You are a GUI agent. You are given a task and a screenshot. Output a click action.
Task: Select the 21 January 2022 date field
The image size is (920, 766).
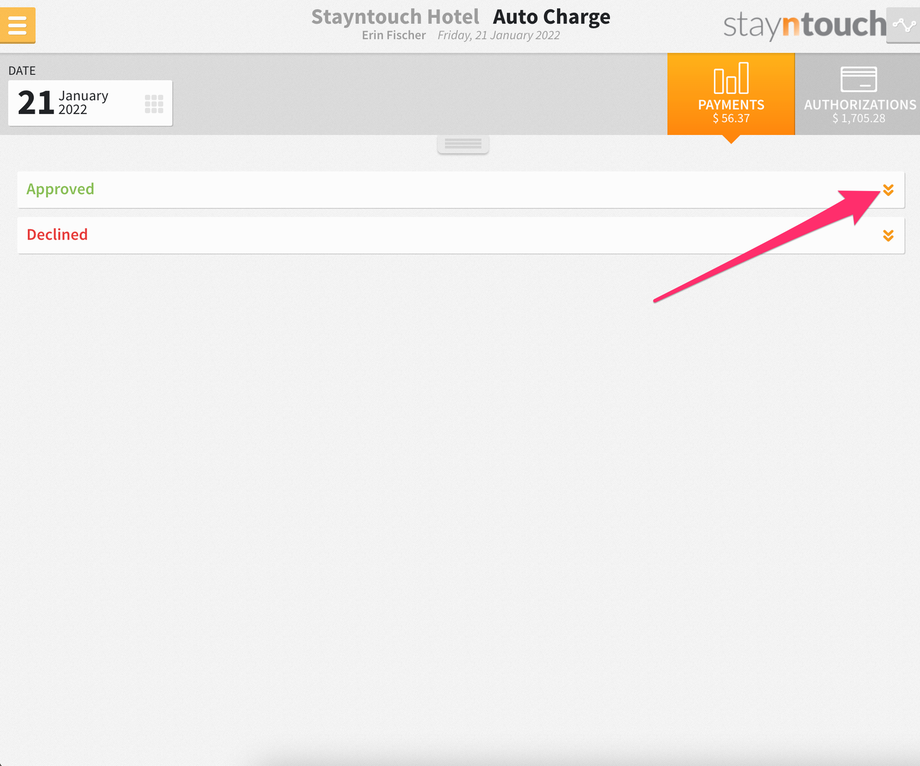tap(90, 103)
